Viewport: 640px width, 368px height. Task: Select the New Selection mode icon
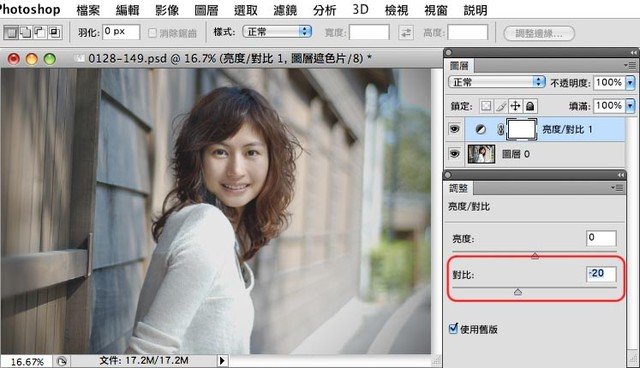11,32
